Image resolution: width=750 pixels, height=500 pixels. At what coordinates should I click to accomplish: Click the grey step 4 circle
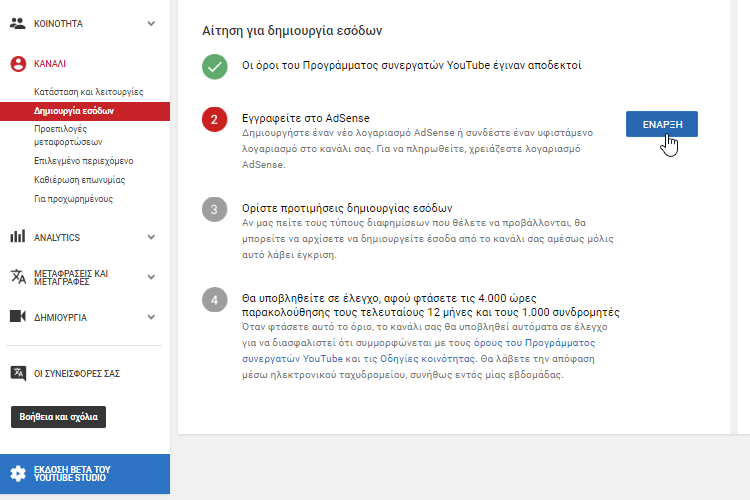point(215,300)
